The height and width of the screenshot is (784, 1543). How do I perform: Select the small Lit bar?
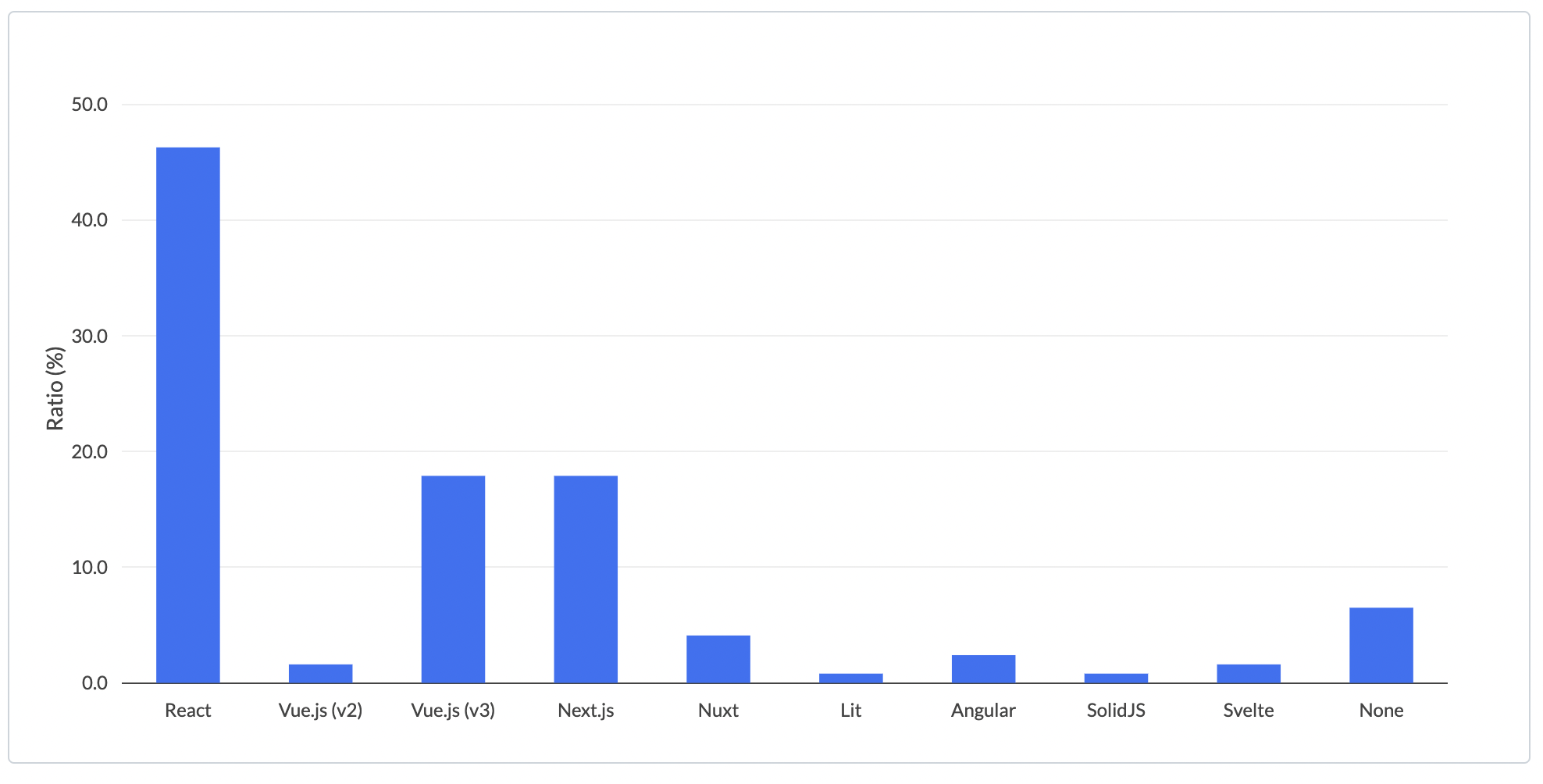(851, 678)
